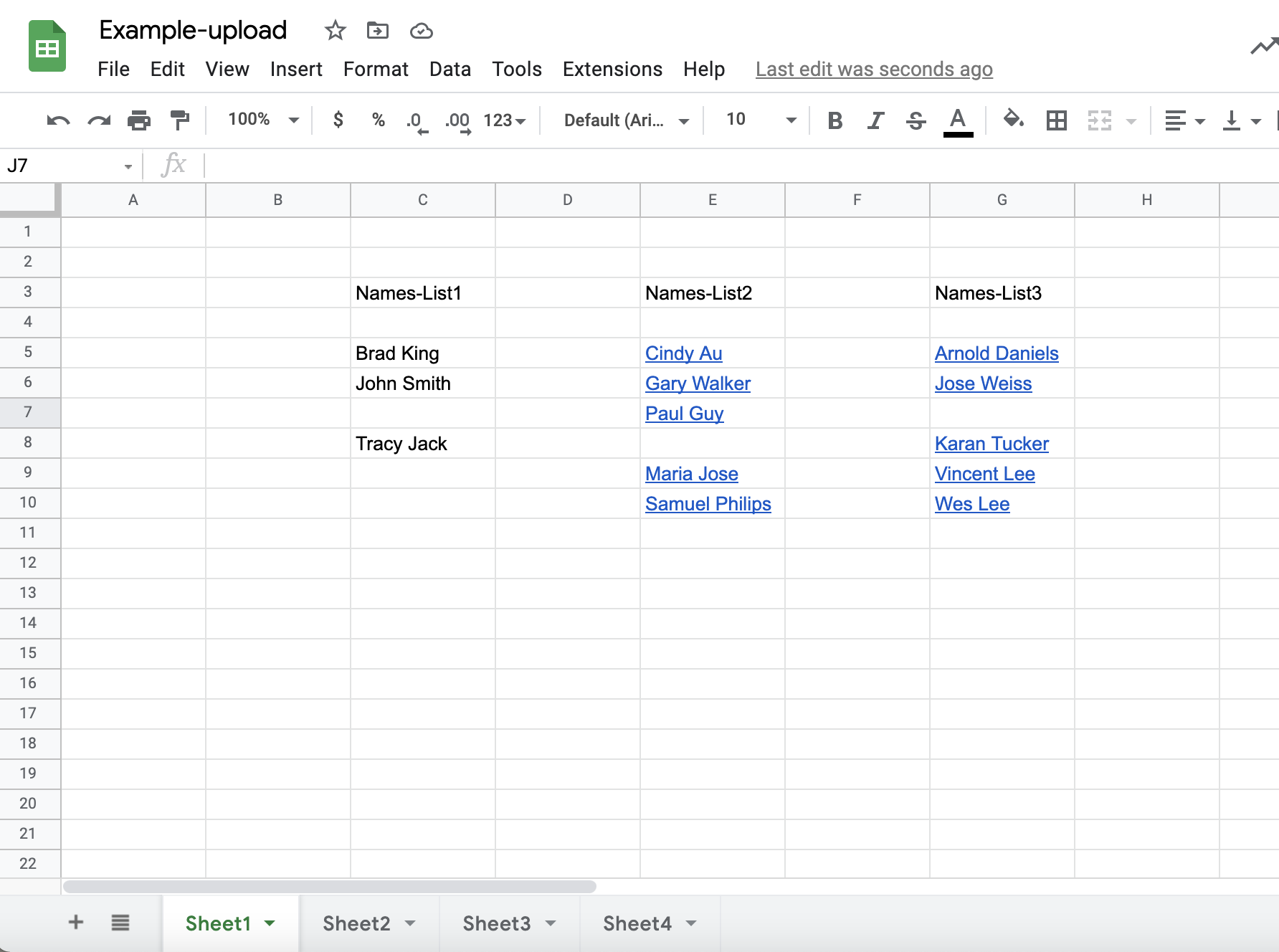Screen dimensions: 1279x952
Task: Open the vertical align dropdown
Action: coord(1241,120)
